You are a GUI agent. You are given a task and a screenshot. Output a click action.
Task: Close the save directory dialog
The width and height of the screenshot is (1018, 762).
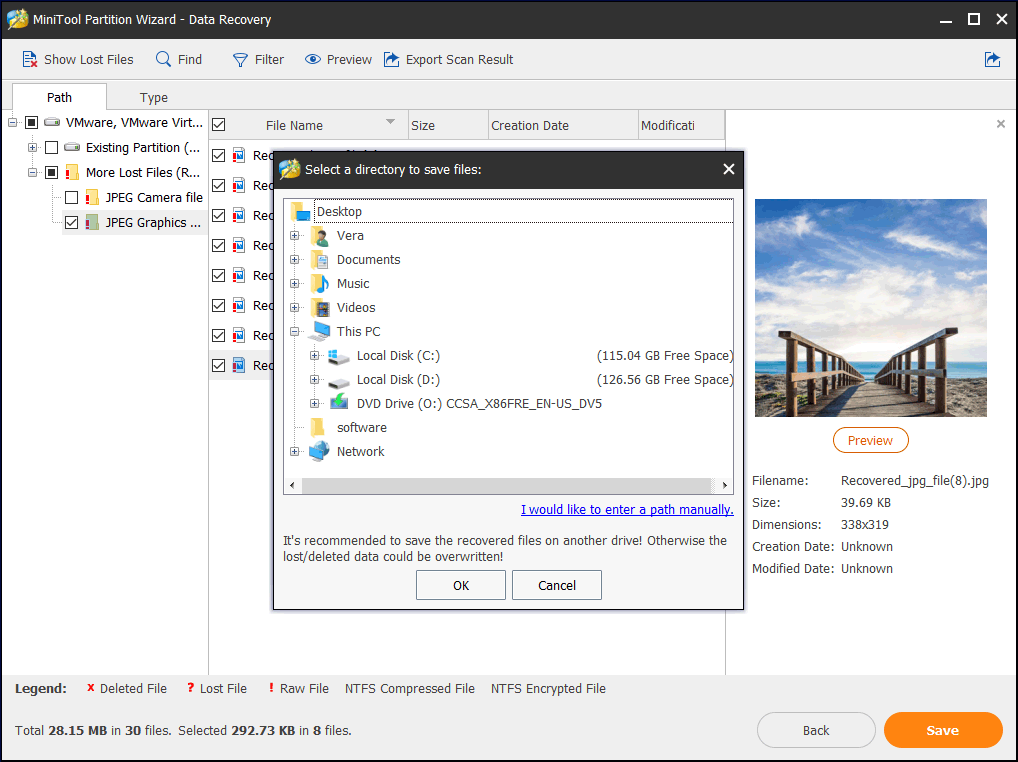tap(729, 169)
